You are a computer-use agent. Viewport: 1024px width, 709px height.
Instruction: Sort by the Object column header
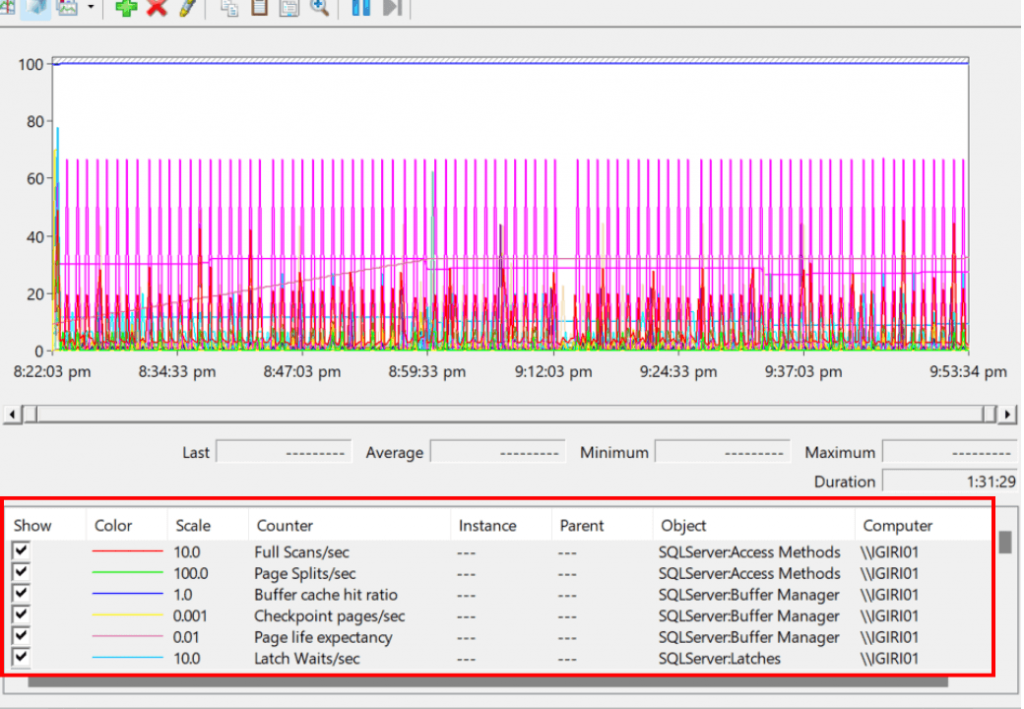[x=684, y=525]
